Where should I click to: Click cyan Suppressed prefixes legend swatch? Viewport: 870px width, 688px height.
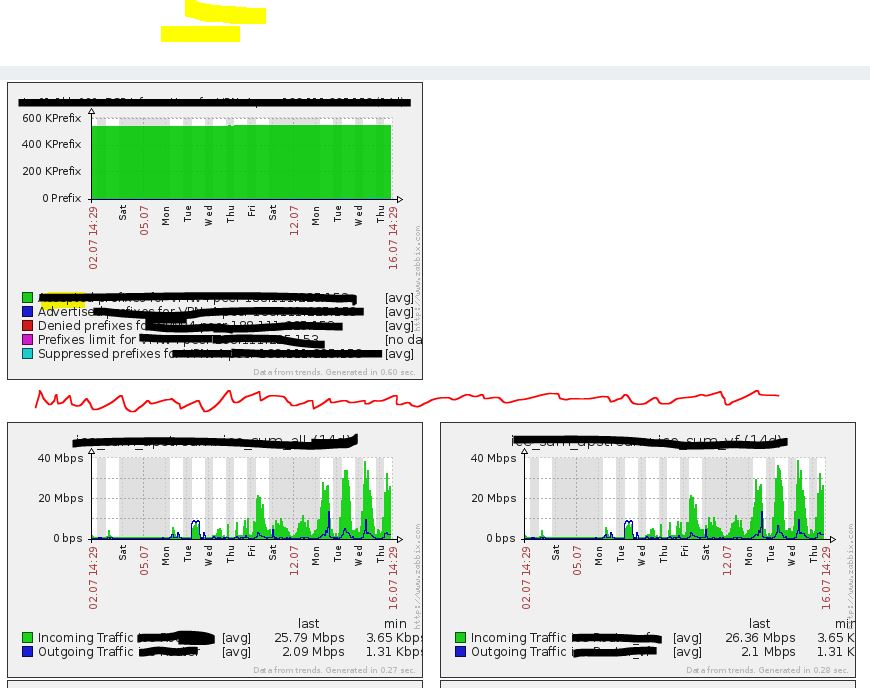point(27,353)
